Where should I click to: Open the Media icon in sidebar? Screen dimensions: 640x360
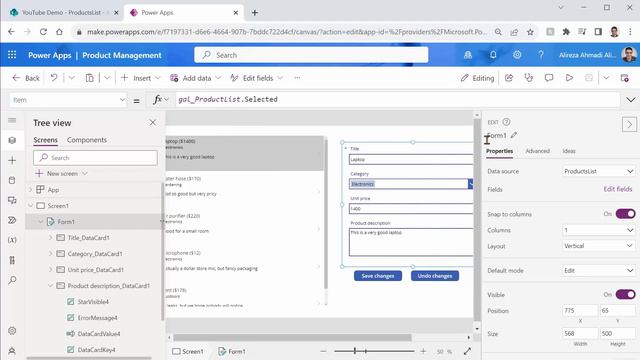tap(12, 200)
